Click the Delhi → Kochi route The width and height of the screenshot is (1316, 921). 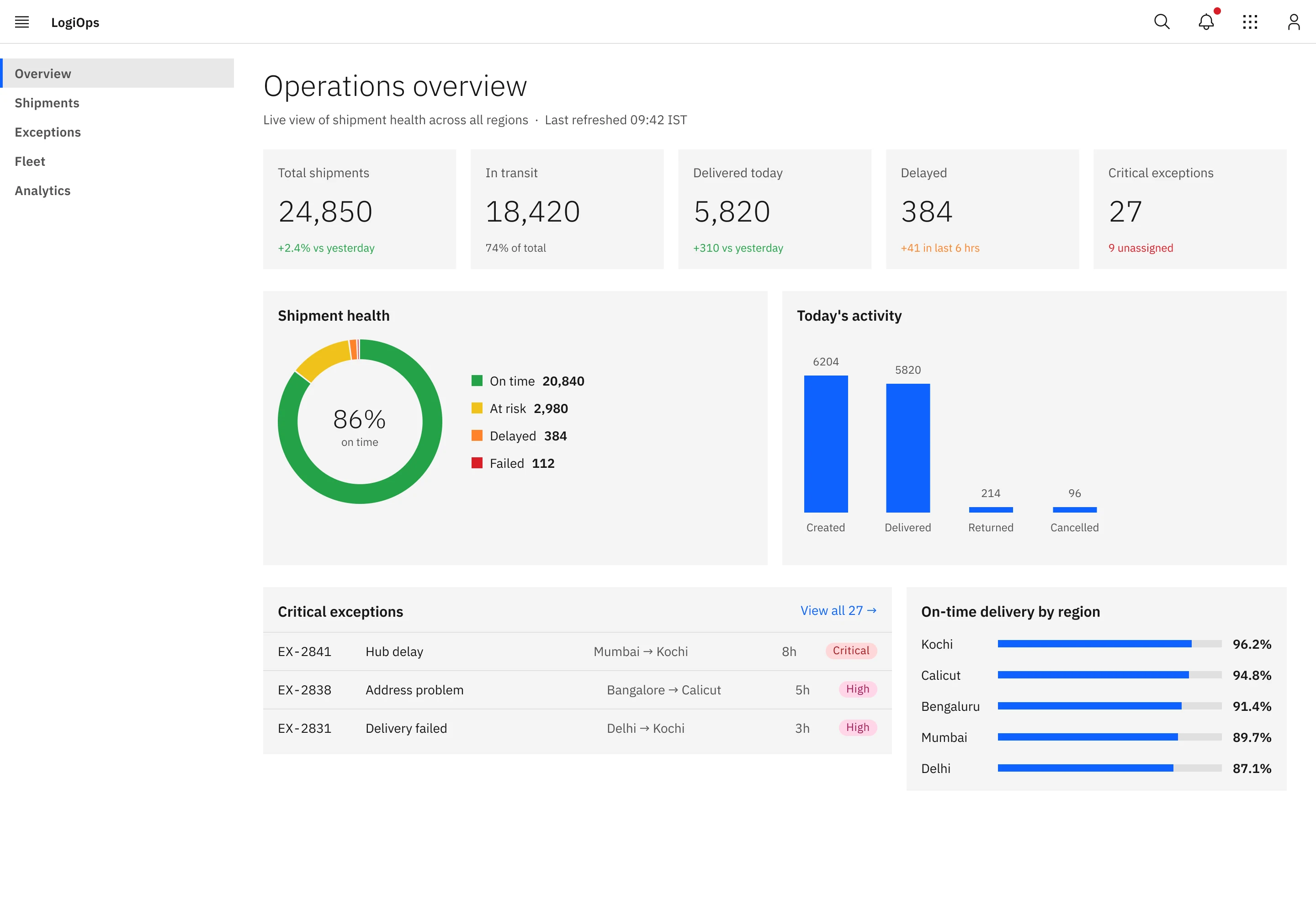click(645, 728)
